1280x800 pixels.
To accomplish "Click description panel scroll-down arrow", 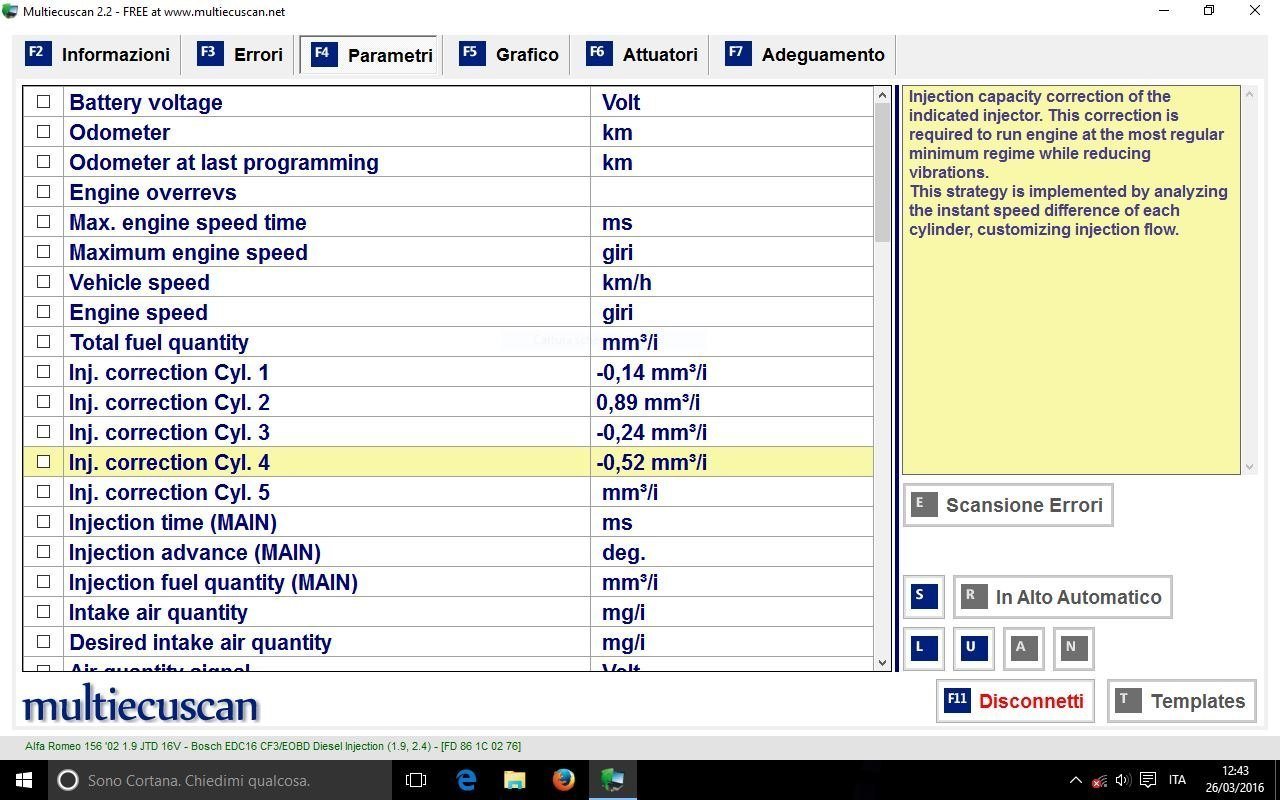I will [1248, 467].
